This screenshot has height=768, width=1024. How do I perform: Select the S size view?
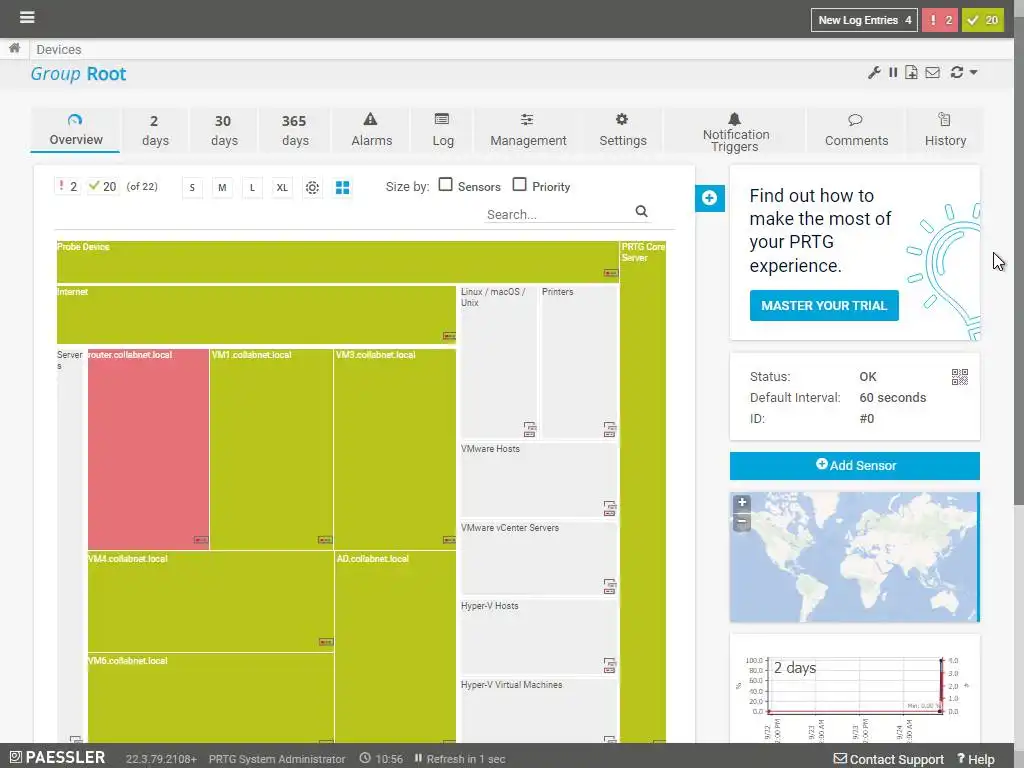coord(192,187)
